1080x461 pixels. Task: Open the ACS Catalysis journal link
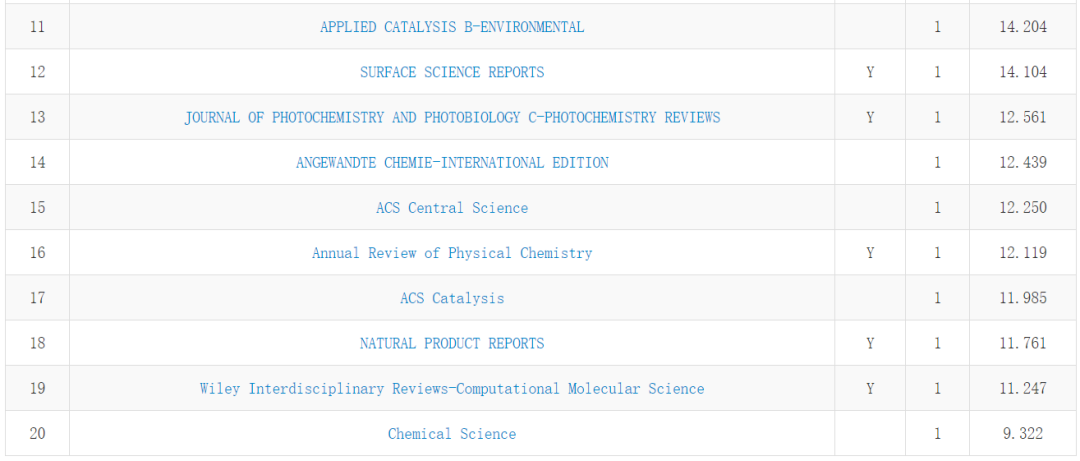pos(452,298)
